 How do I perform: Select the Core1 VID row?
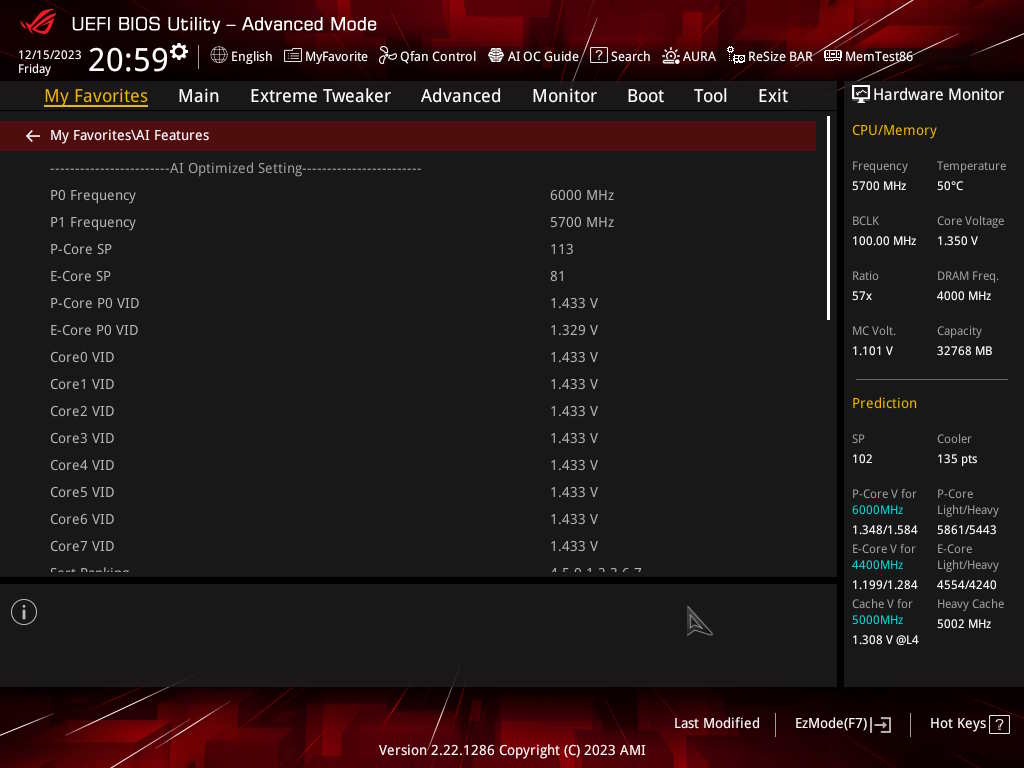pos(408,384)
